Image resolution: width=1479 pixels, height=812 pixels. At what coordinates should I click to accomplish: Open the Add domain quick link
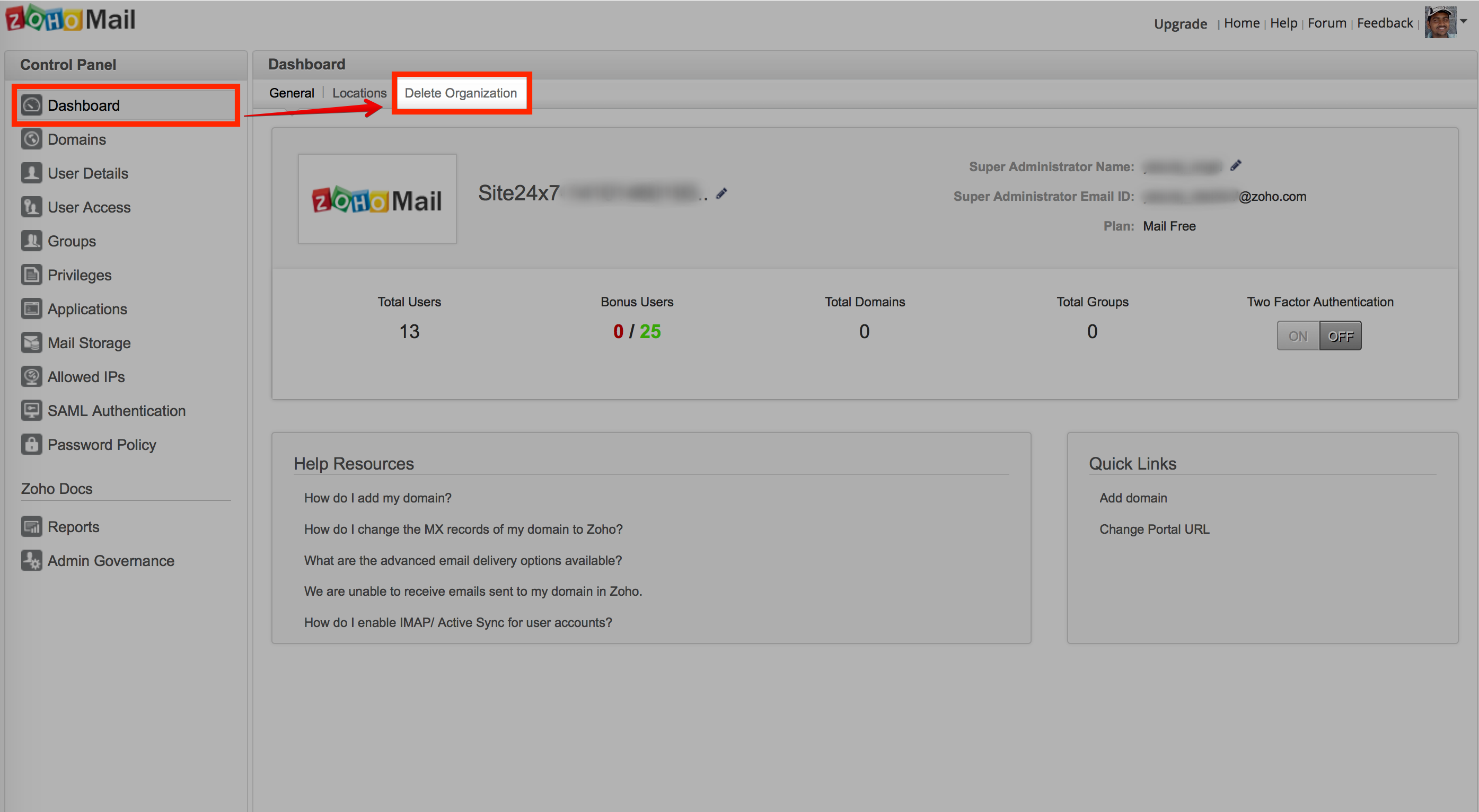coord(1133,498)
